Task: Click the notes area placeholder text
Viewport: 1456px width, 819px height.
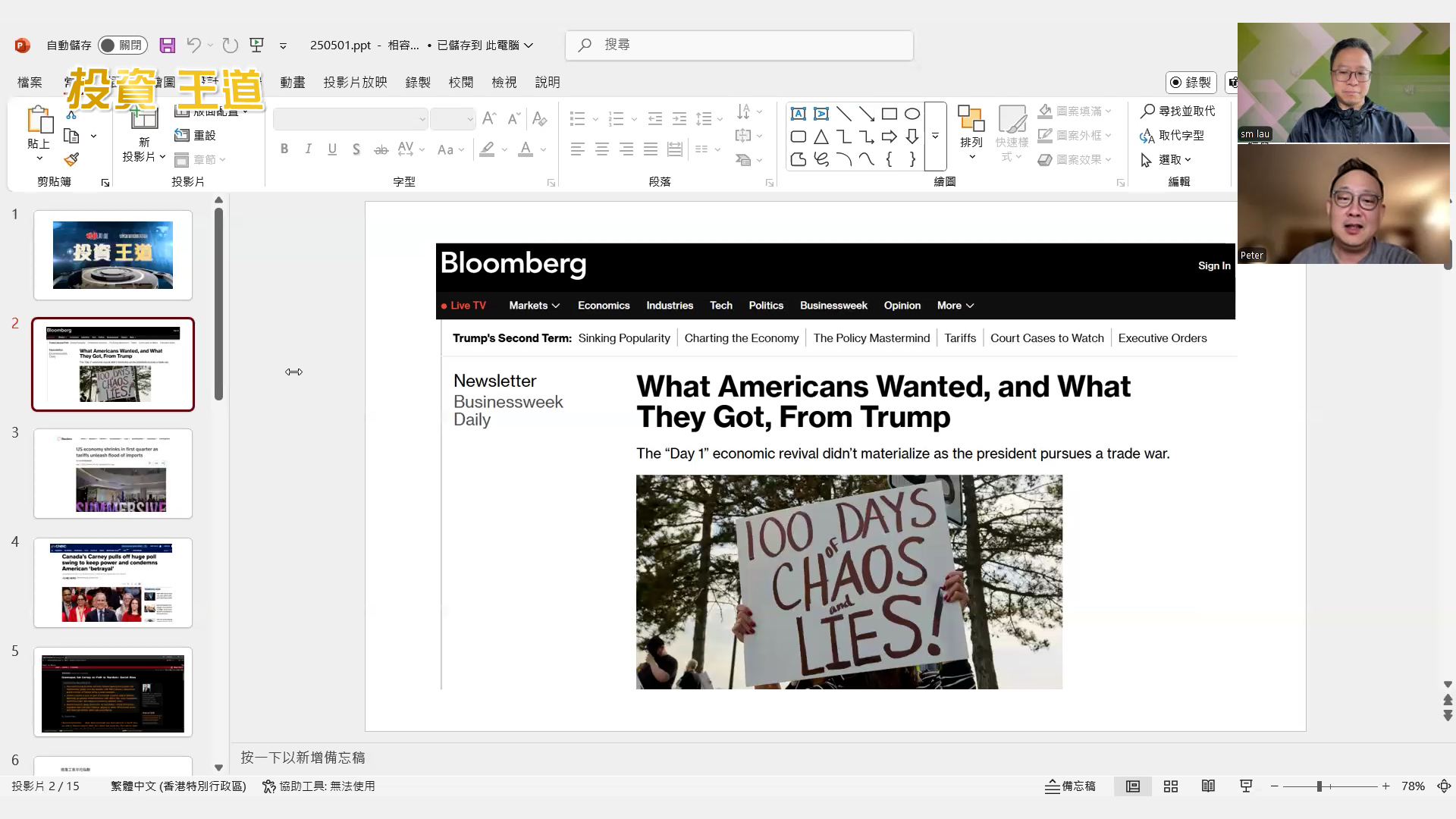Action: [303, 758]
